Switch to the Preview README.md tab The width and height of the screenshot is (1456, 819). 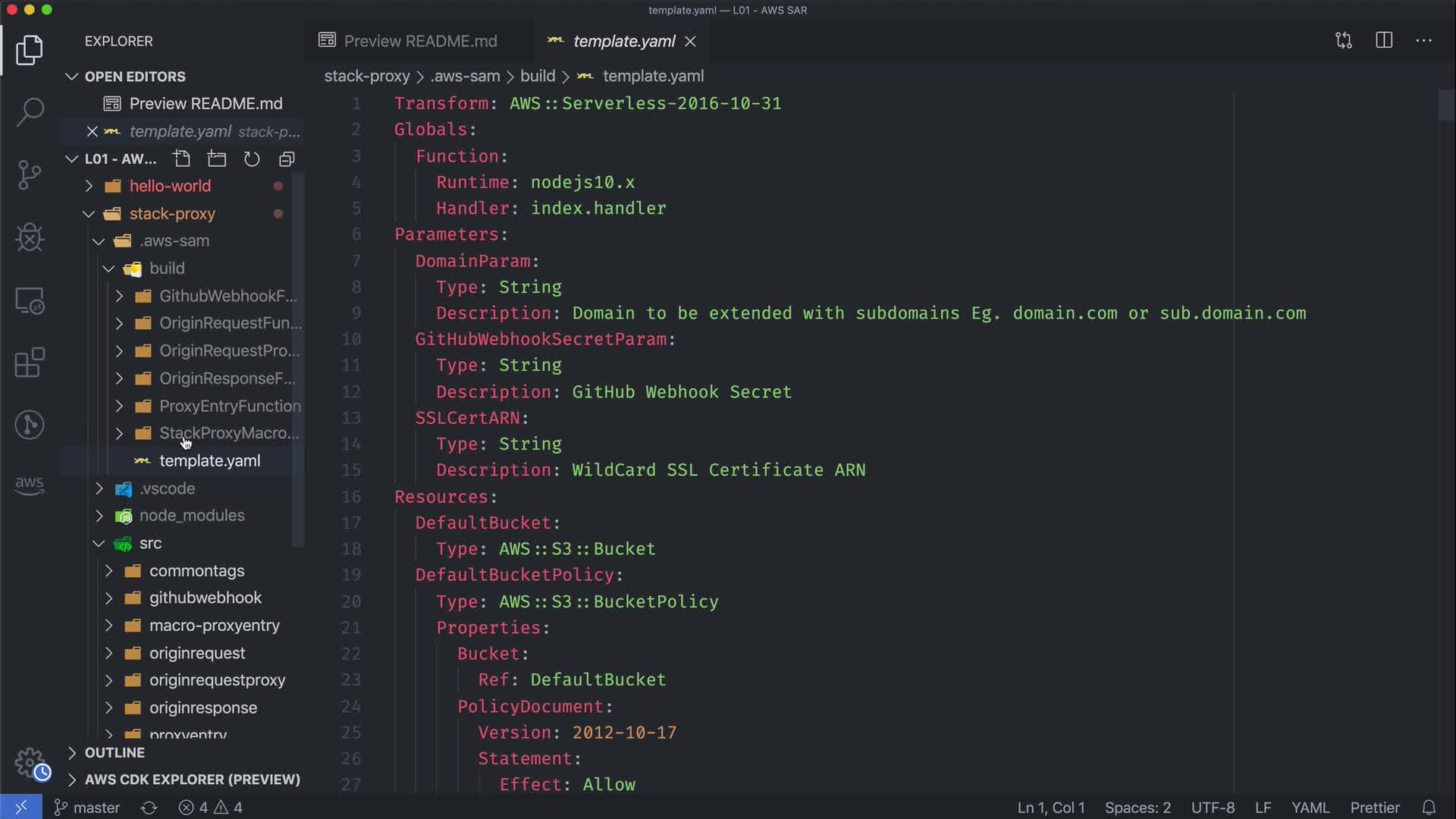pos(420,41)
